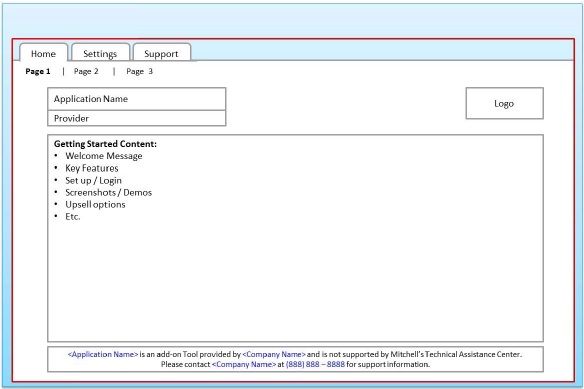Select the Welcome Message bullet item
The width and height of the screenshot is (584, 389).
tap(104, 156)
